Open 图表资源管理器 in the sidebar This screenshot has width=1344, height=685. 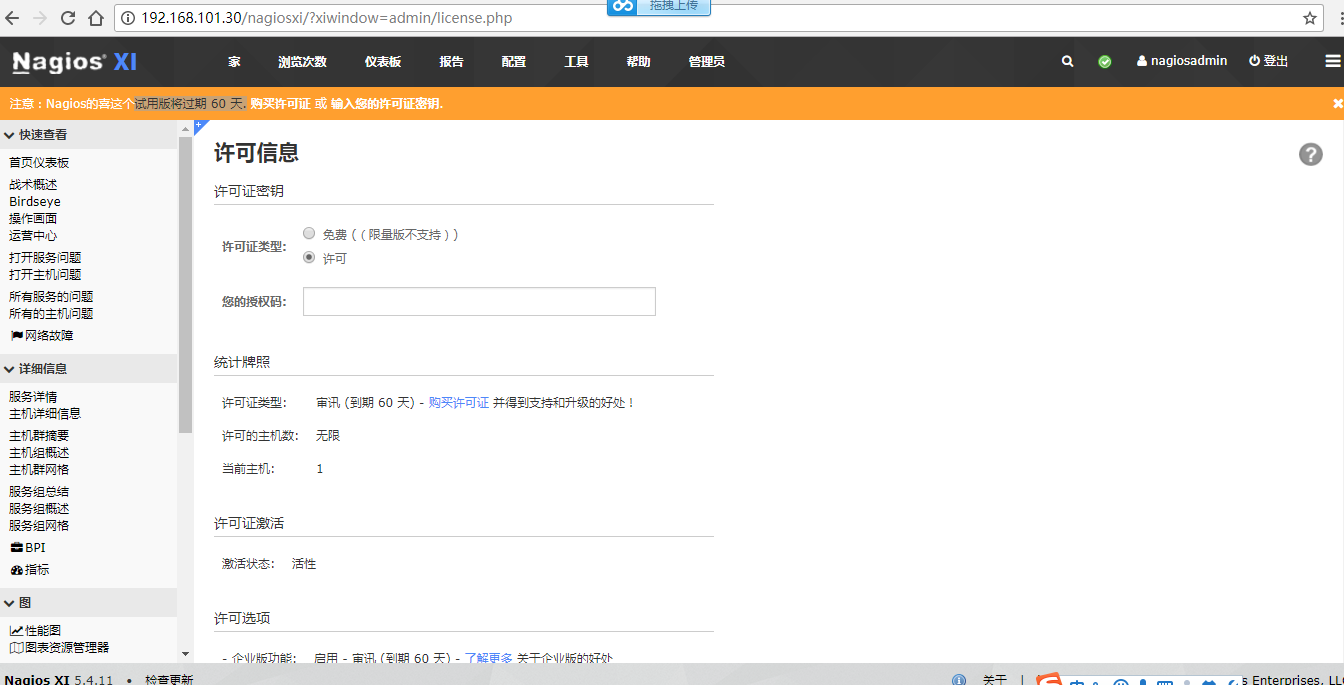(60, 648)
